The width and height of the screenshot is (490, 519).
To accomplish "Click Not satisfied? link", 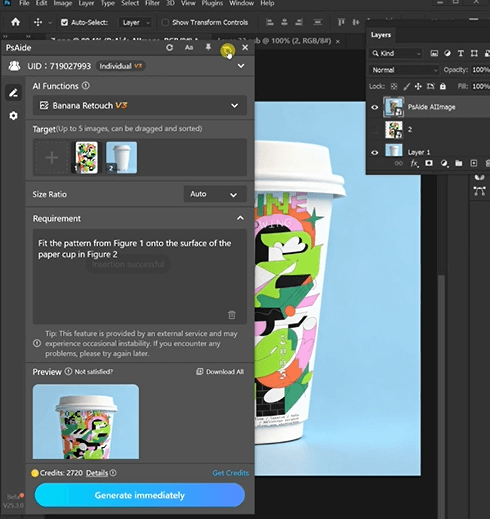I will pos(94,371).
